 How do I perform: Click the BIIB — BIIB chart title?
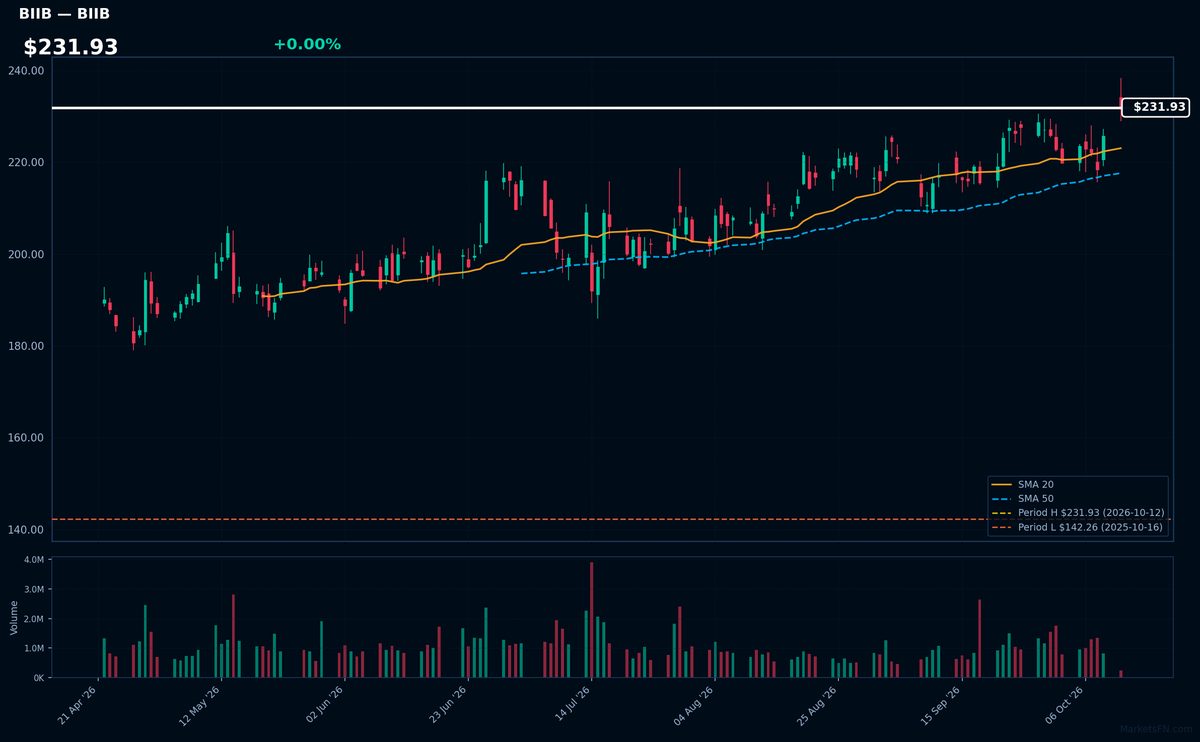tap(64, 14)
